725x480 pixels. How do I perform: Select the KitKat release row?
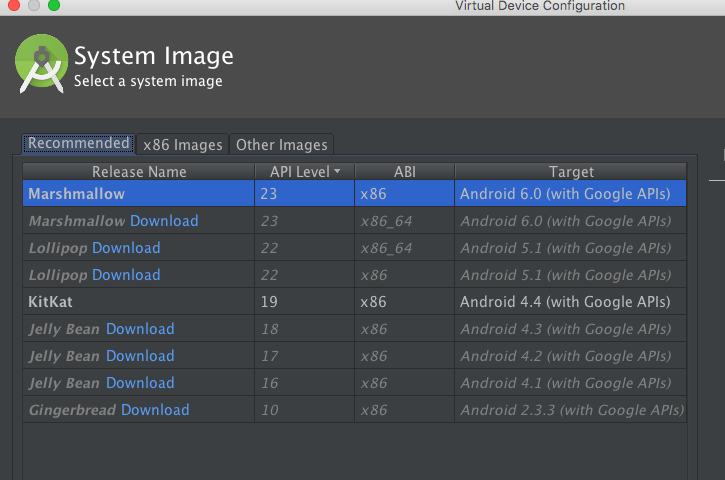pyautogui.click(x=355, y=302)
